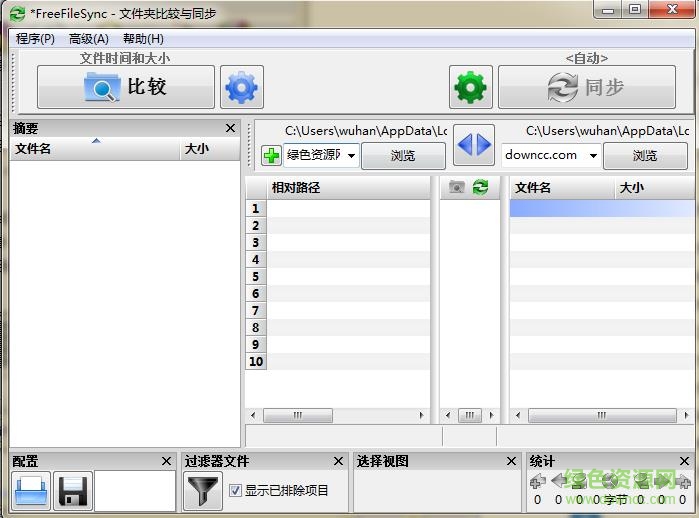Click green sync action icon in middle header
Screen dimensions: 699x518
click(481, 187)
